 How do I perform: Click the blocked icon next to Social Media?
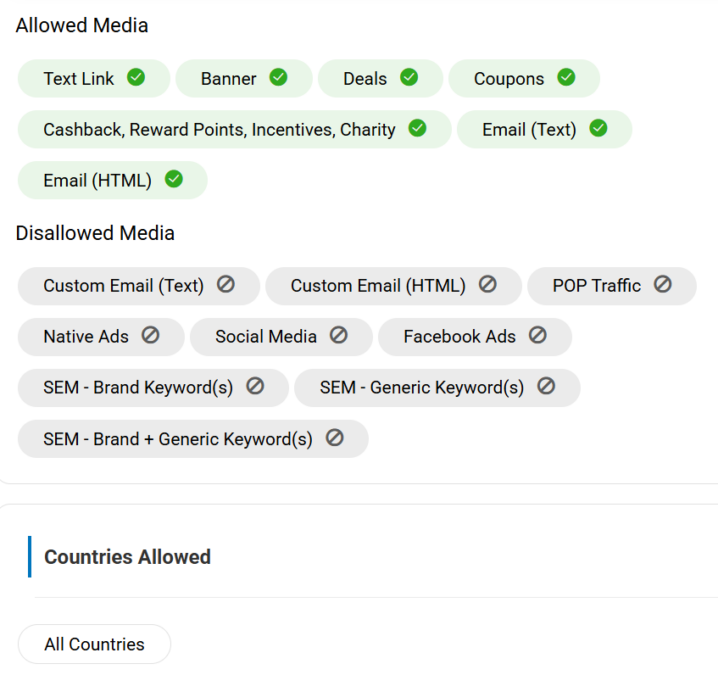339,336
